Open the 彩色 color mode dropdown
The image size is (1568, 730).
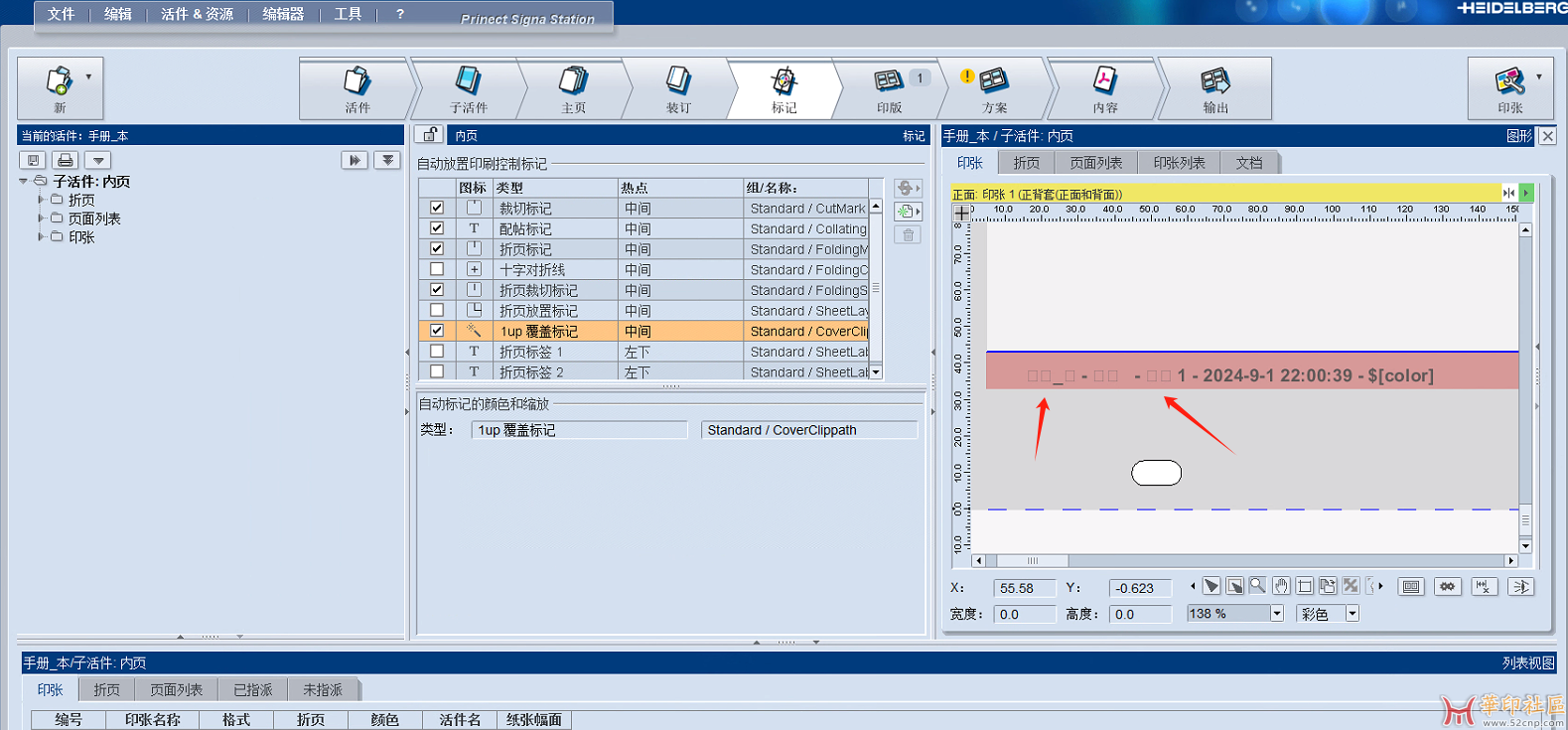click(1352, 614)
